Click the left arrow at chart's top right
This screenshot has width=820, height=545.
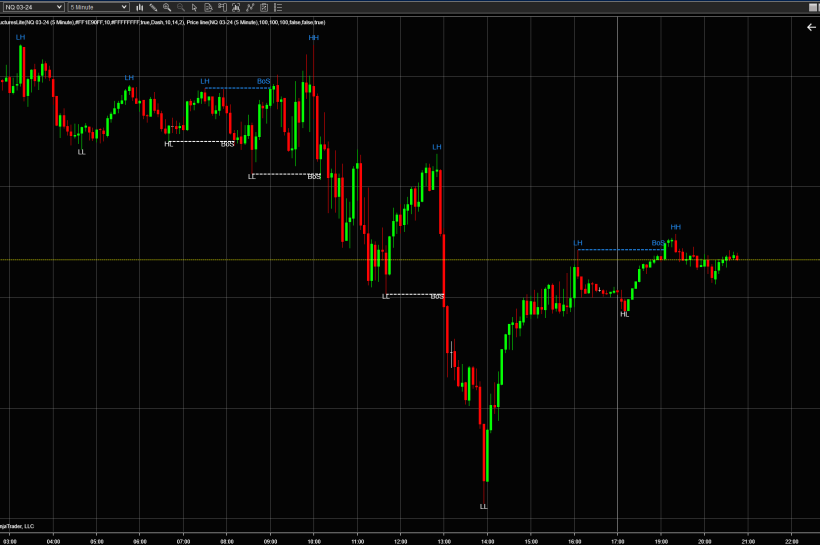tap(811, 28)
